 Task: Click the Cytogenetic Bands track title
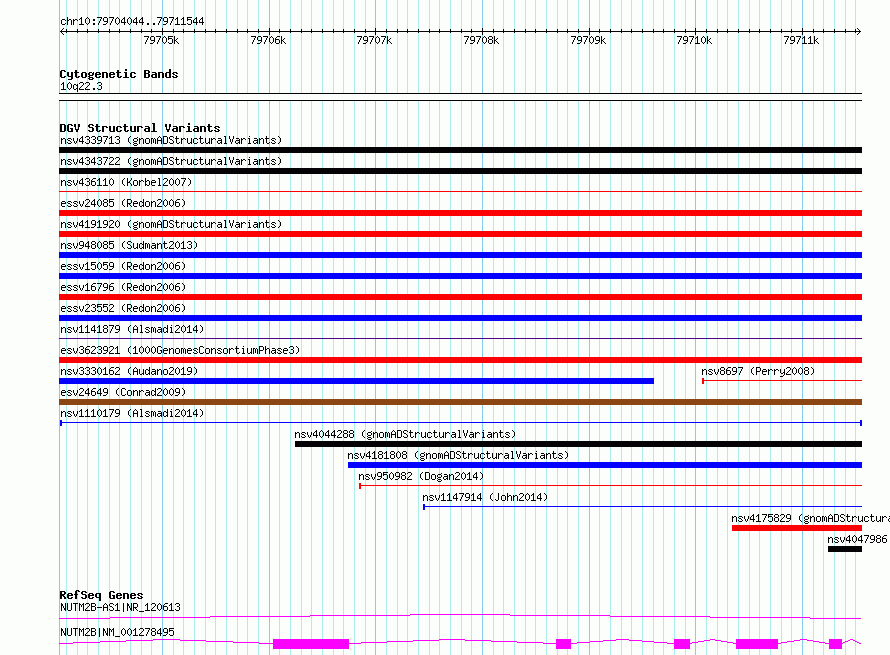coord(119,74)
